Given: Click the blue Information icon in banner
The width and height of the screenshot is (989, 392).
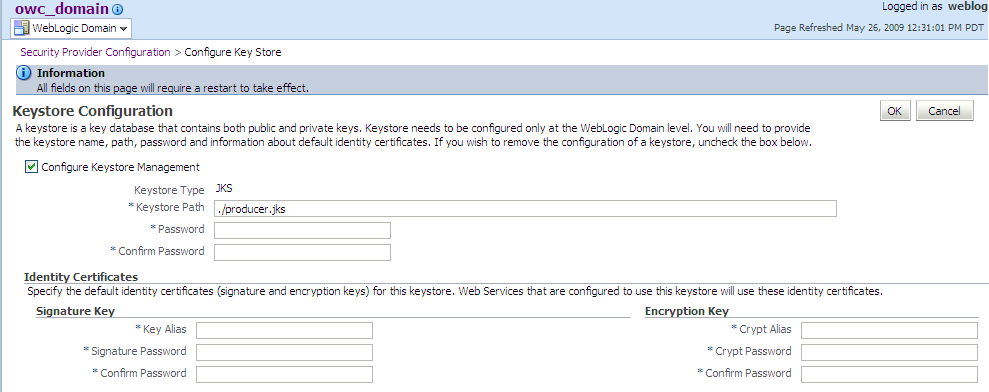Looking at the screenshot, I should pyautogui.click(x=23, y=73).
